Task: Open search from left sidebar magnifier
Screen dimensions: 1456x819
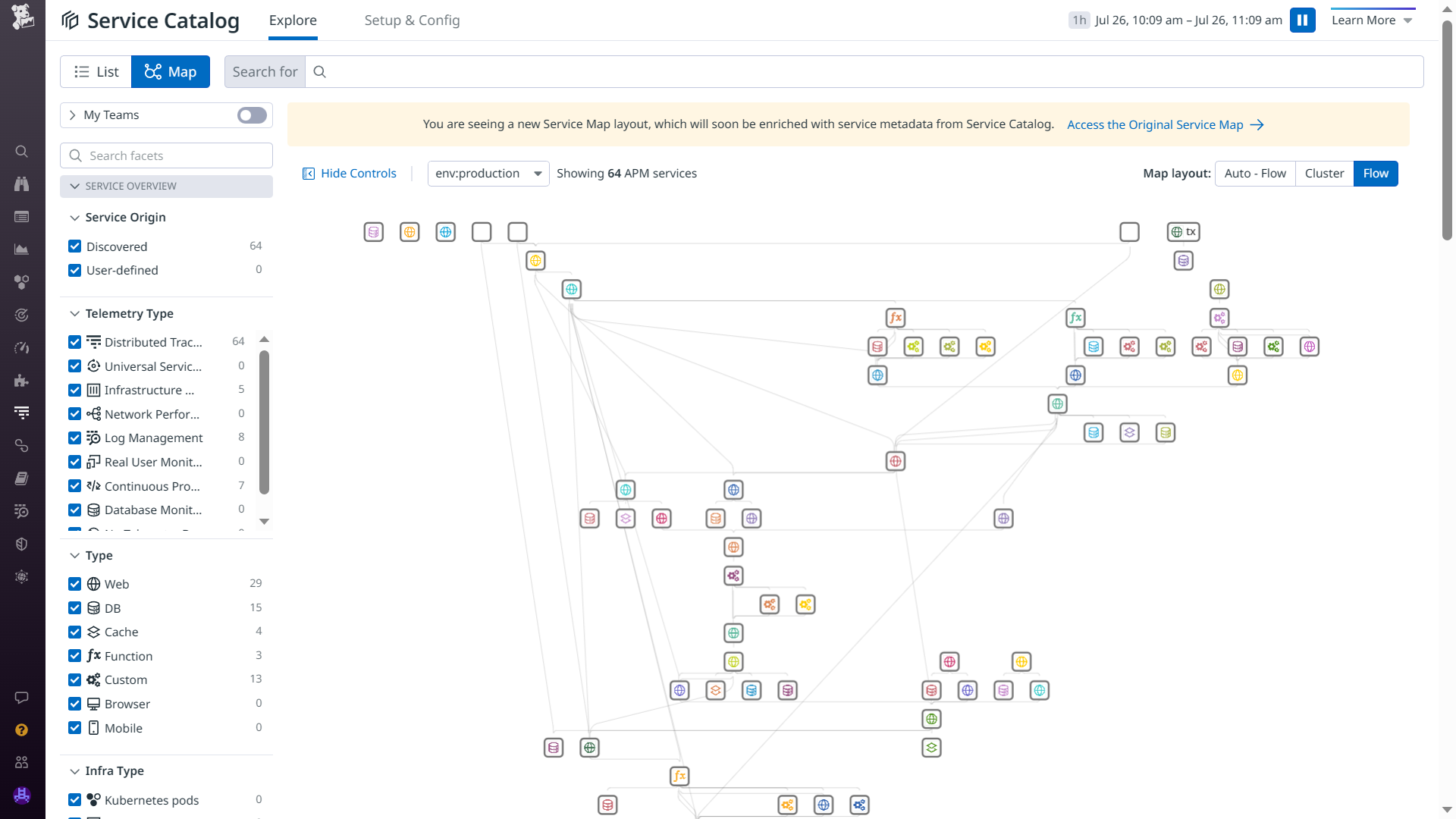Action: tap(22, 152)
